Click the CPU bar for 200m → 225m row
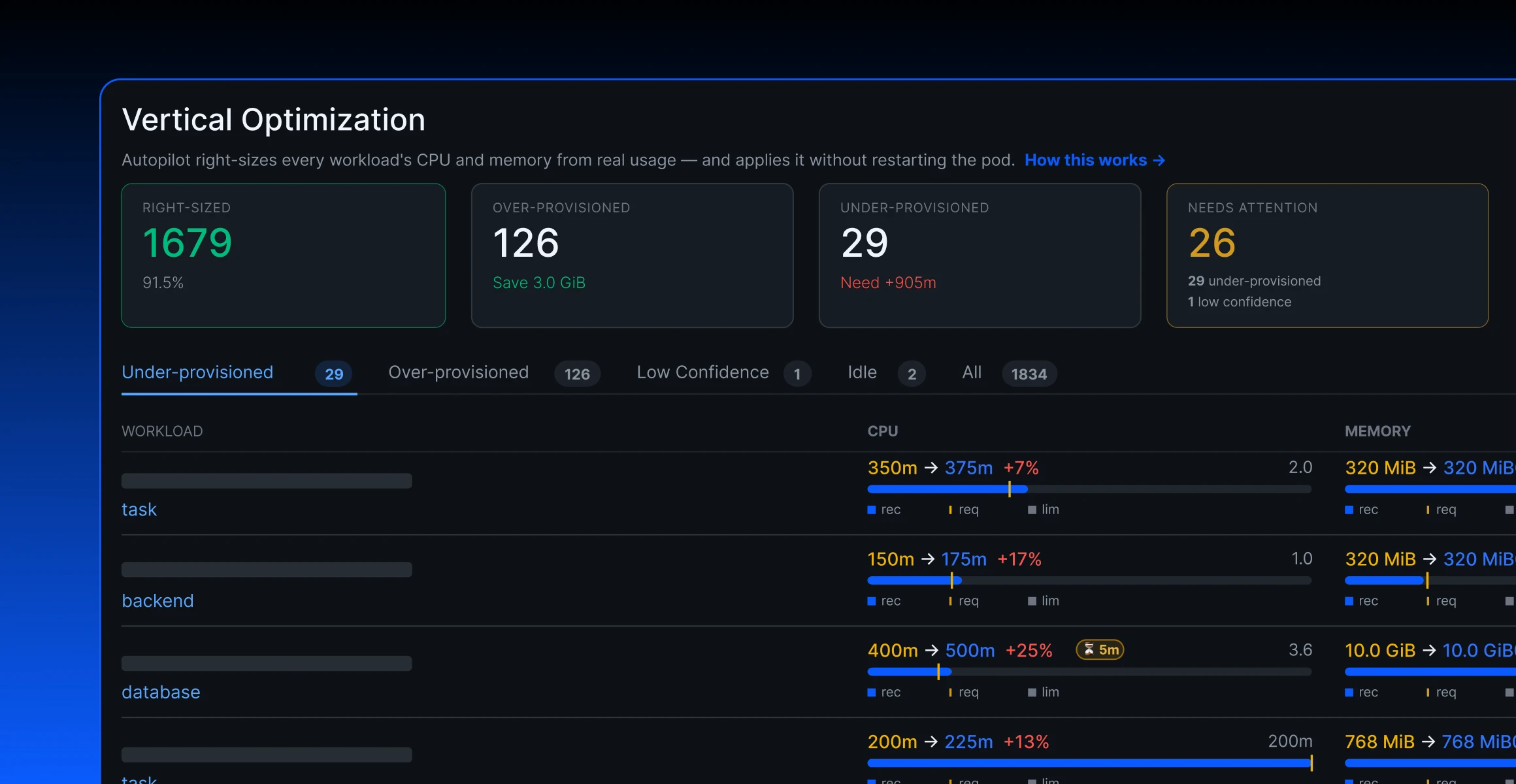Viewport: 1516px width, 784px height. pyautogui.click(x=1089, y=763)
